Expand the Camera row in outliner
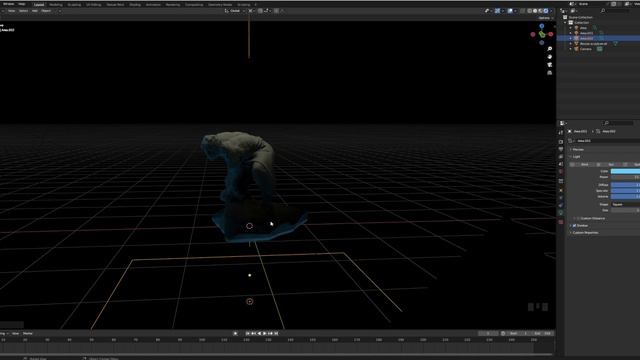Image resolution: width=640 pixels, height=360 pixels. 571,49
